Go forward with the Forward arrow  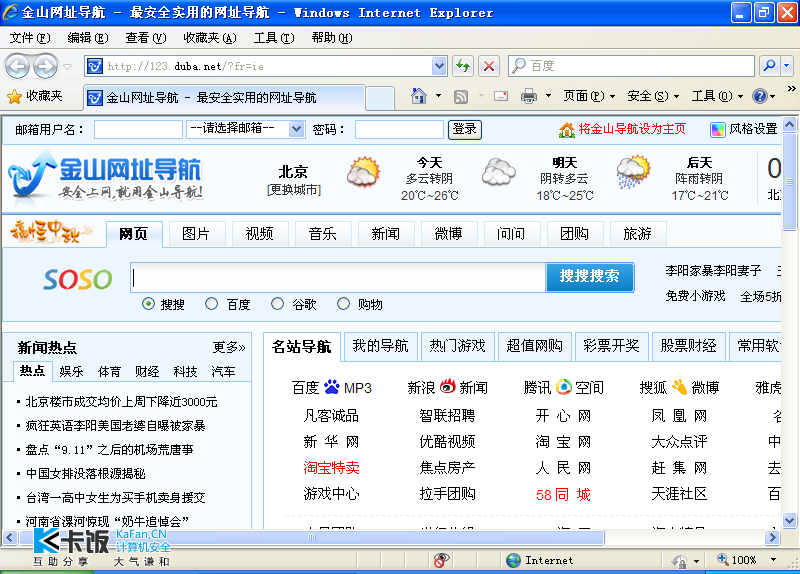(46, 66)
